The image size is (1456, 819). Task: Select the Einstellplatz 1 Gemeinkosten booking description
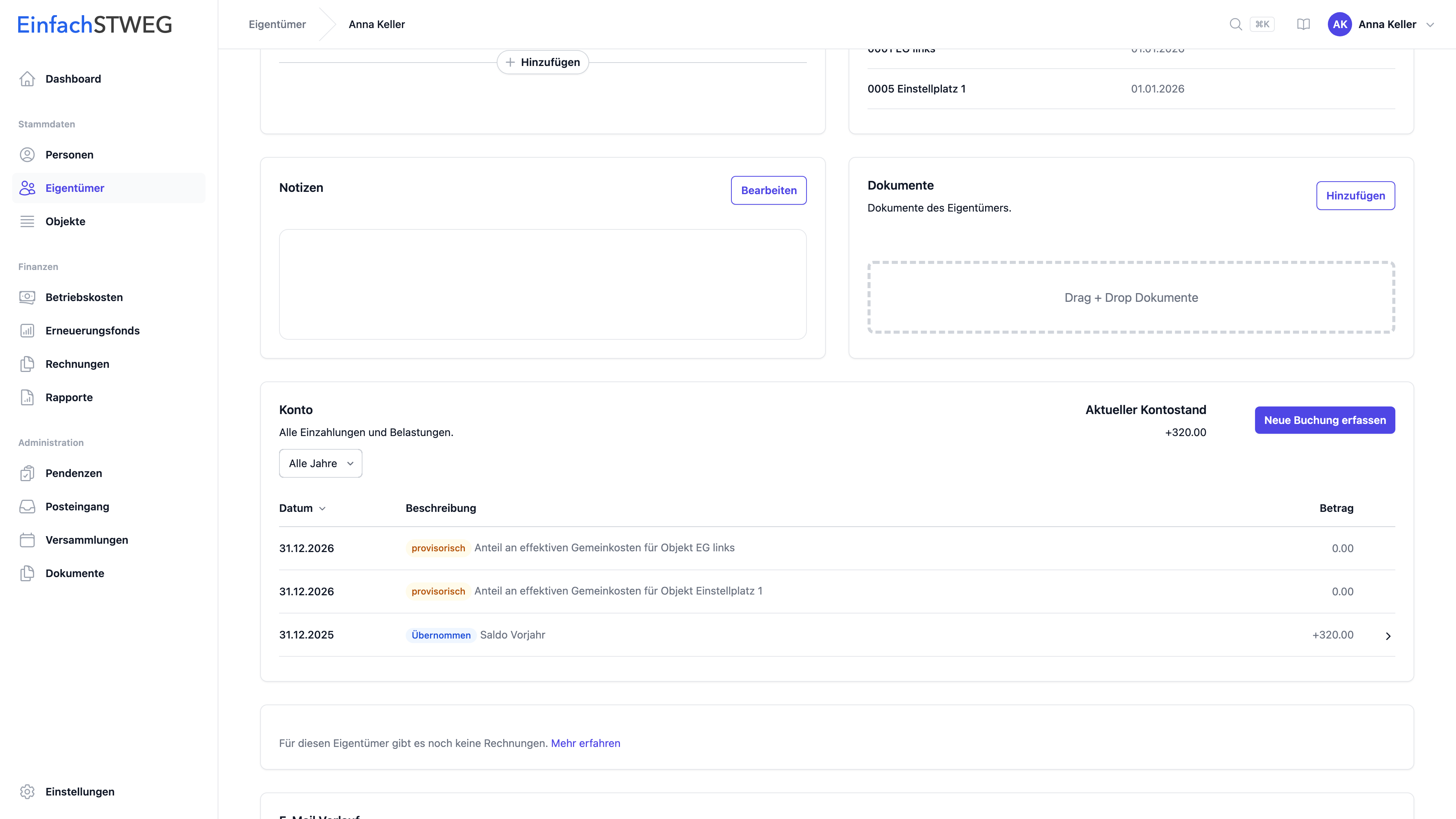(618, 591)
